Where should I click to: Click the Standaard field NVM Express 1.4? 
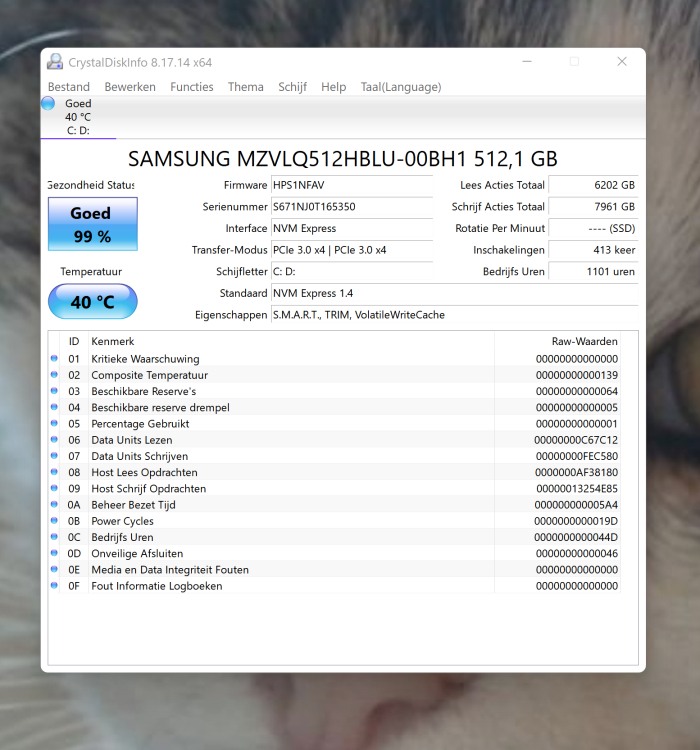(455, 293)
